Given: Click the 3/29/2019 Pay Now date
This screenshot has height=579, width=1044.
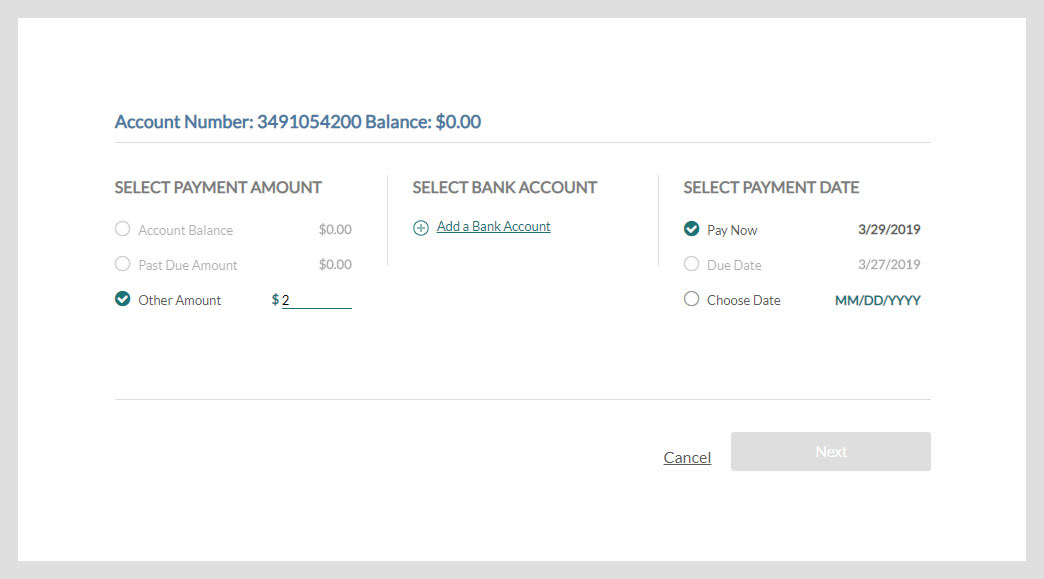Looking at the screenshot, I should tap(889, 230).
